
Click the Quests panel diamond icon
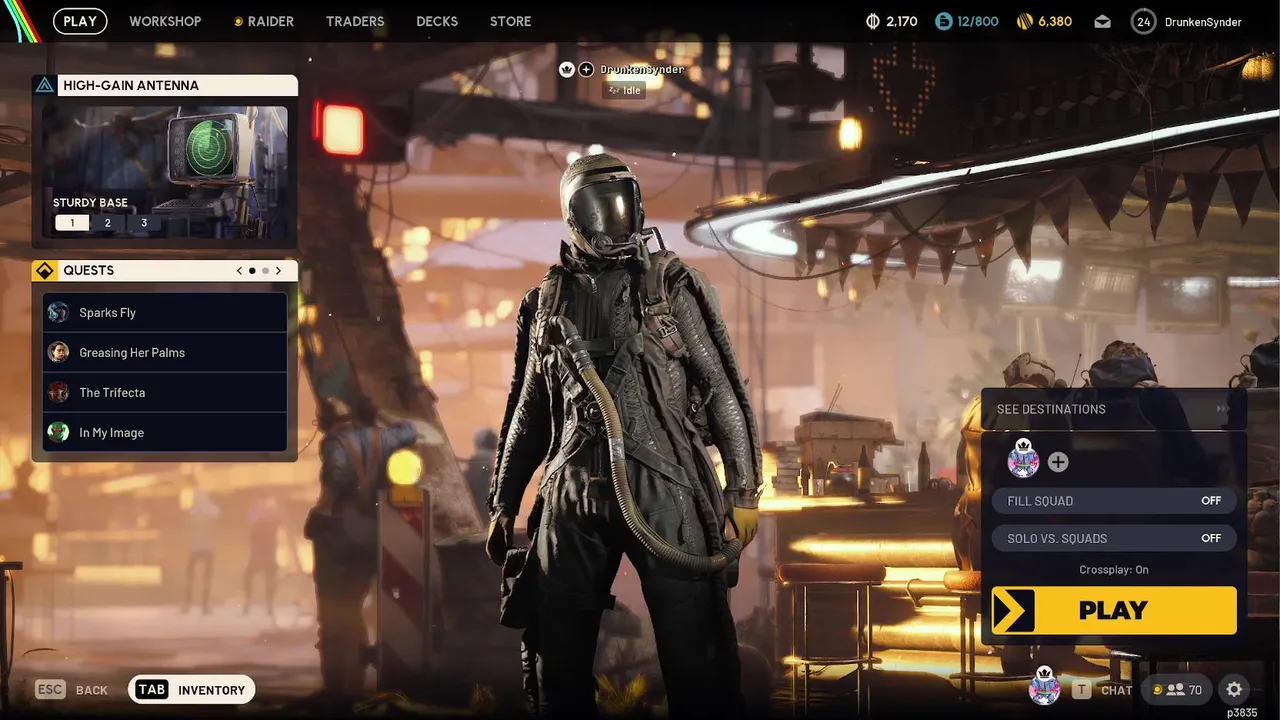click(x=45, y=270)
